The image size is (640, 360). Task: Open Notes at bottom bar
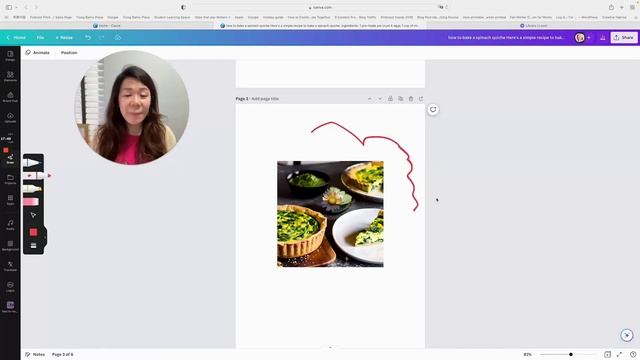pos(35,354)
